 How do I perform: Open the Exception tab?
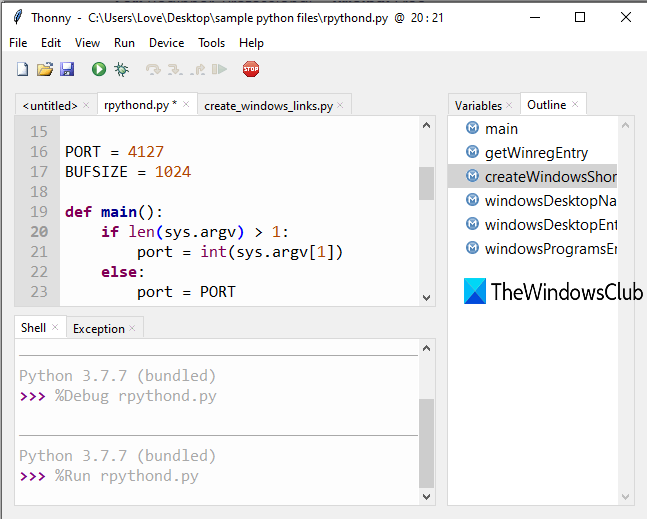point(99,328)
